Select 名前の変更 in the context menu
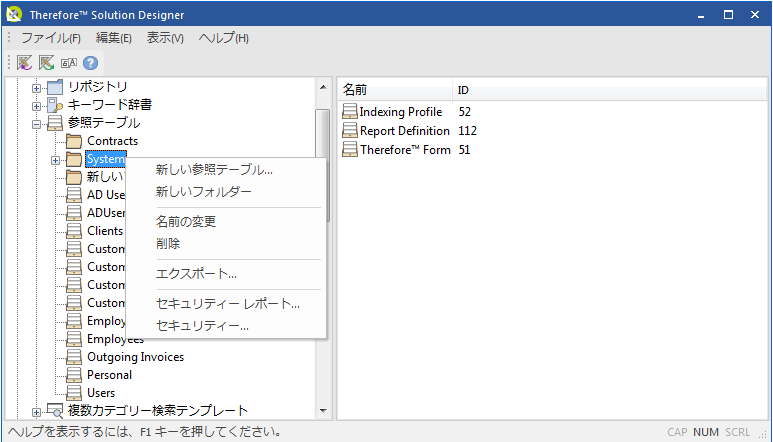 point(186,221)
